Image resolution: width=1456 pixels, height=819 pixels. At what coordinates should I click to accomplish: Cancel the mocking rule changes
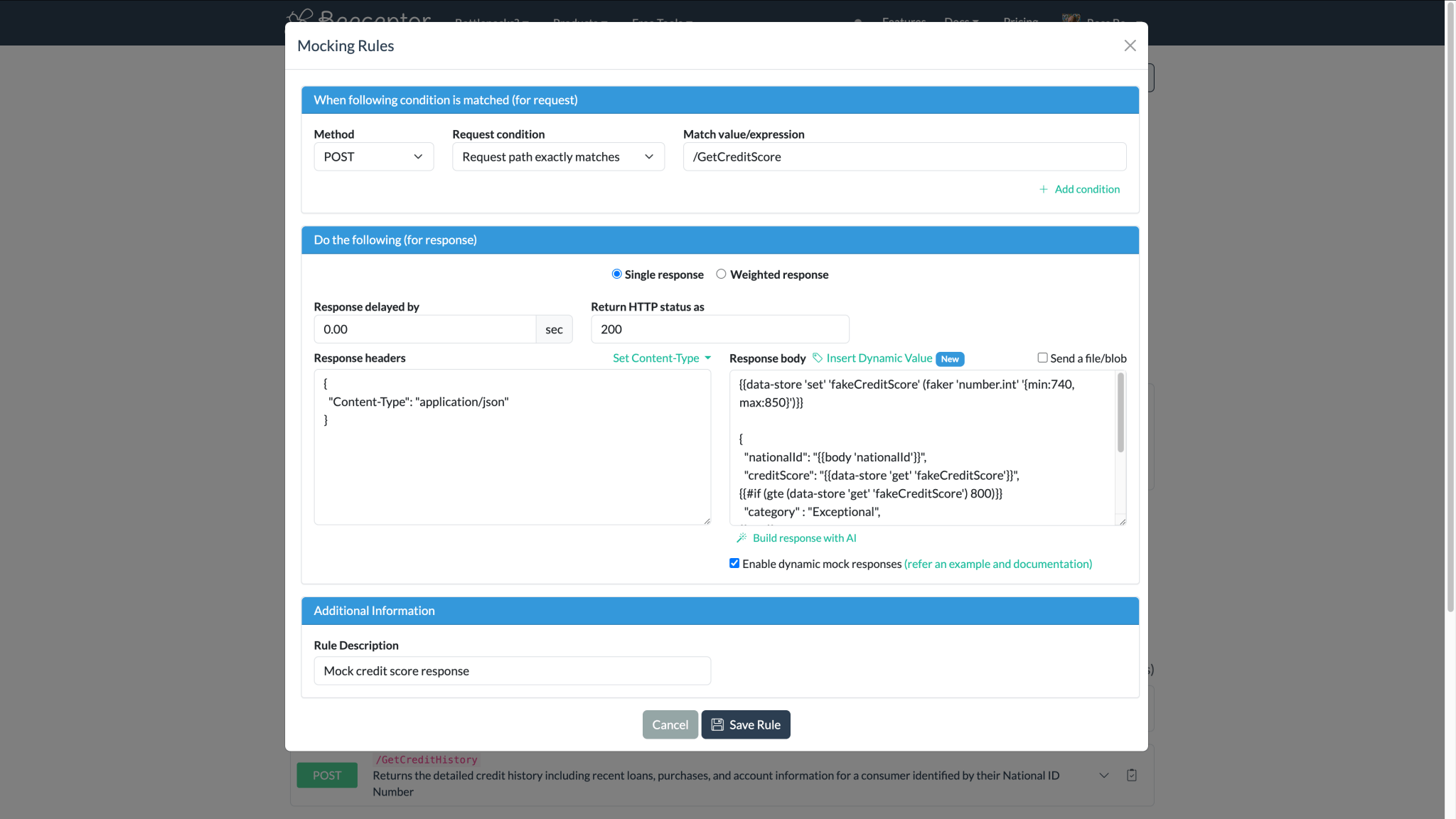[x=669, y=724]
